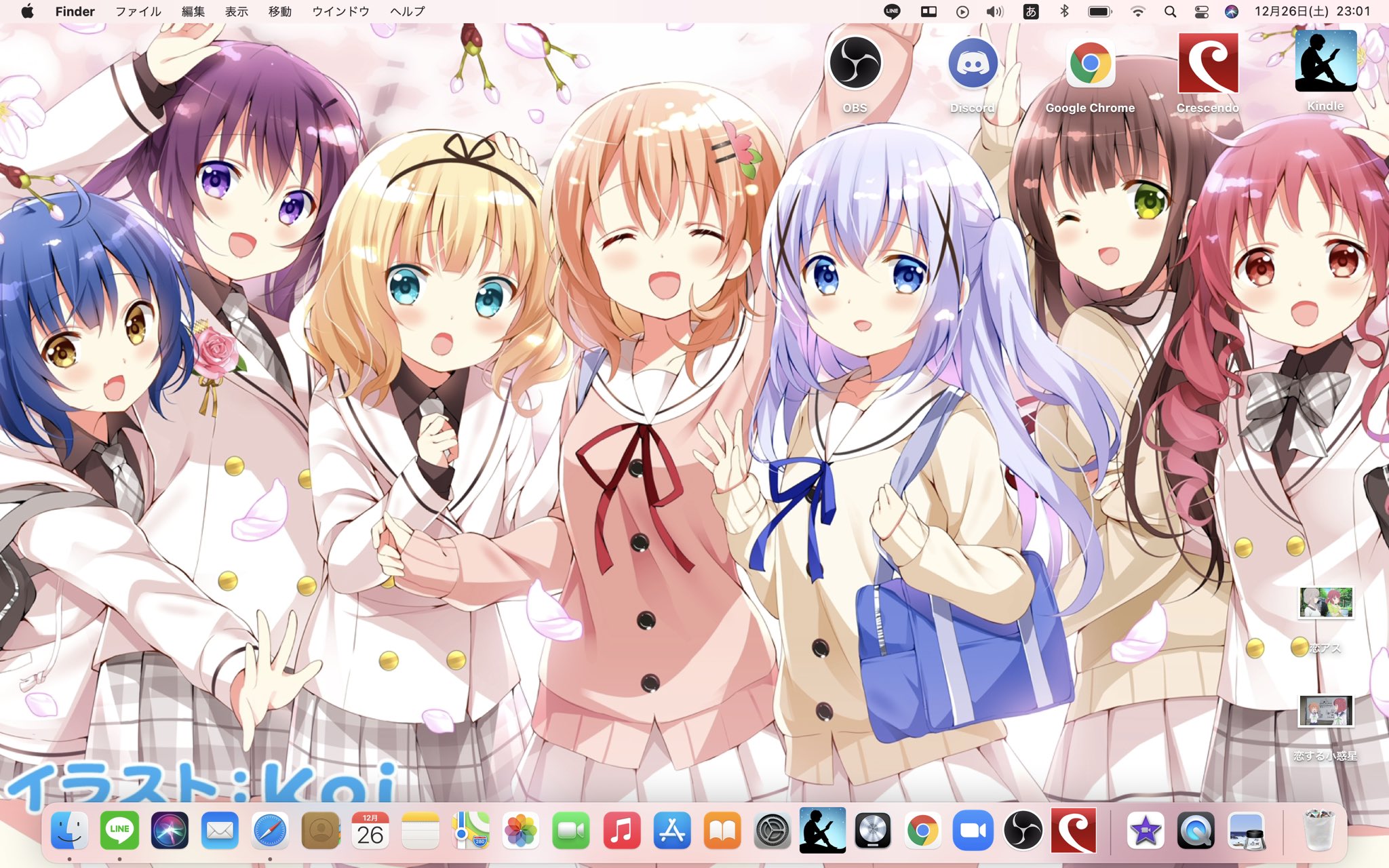Image resolution: width=1389 pixels, height=868 pixels.
Task: Open the 移動 menu
Action: pyautogui.click(x=280, y=11)
